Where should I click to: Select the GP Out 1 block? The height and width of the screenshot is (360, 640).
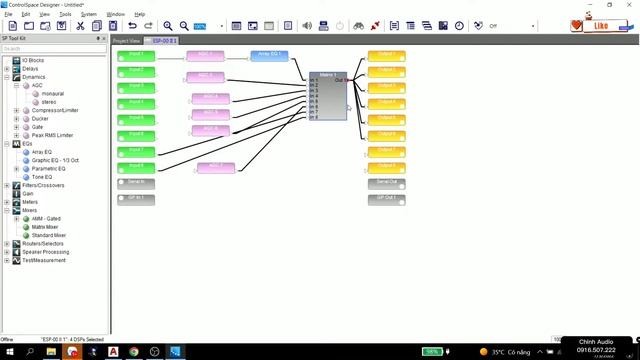pyautogui.click(x=387, y=200)
